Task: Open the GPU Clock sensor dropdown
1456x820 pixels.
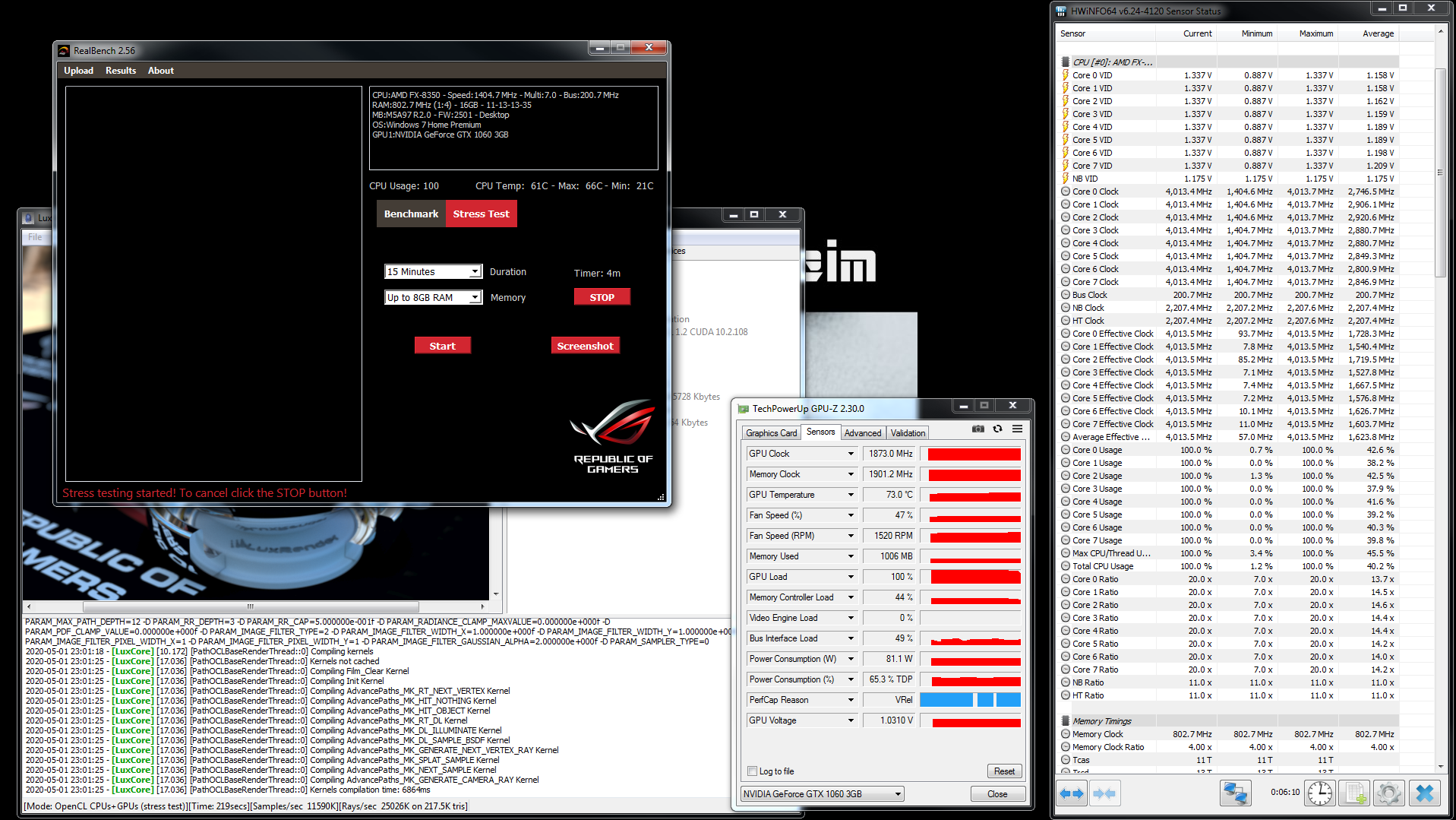Action: [851, 454]
